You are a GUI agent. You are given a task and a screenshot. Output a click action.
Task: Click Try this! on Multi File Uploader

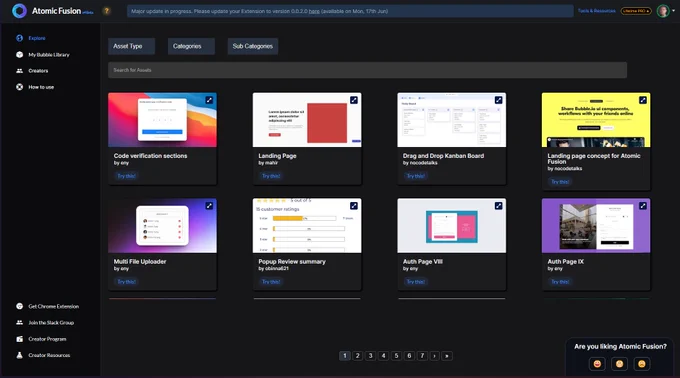[126, 282]
